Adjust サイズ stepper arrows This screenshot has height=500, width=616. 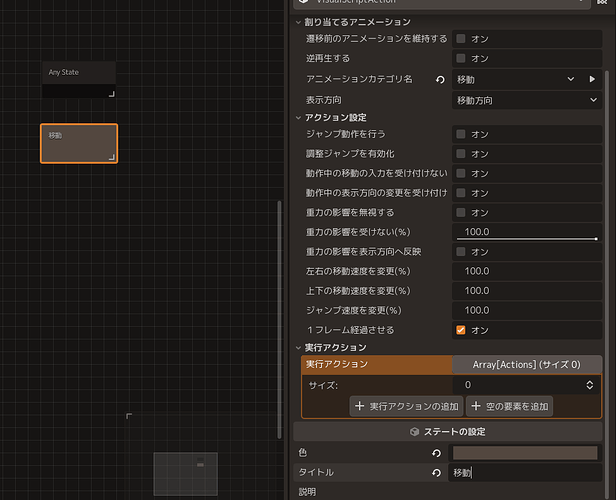(590, 385)
